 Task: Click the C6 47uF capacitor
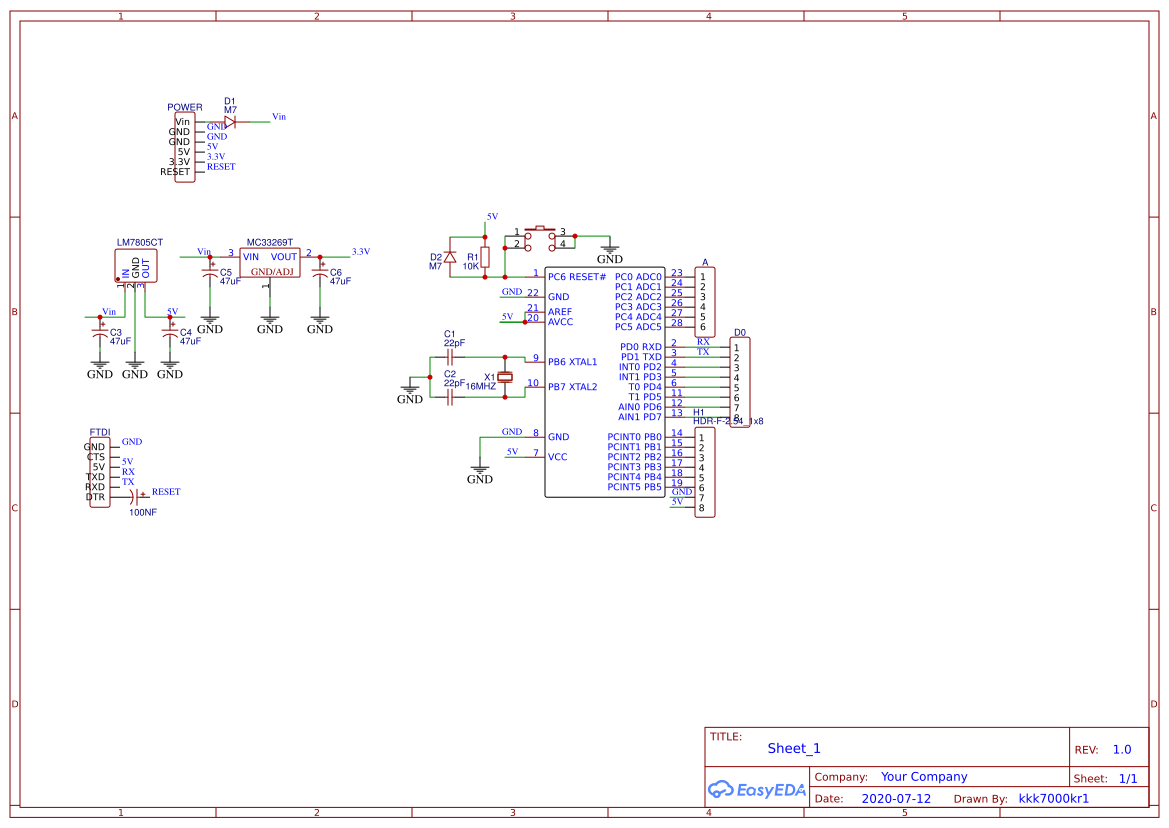tap(320, 272)
